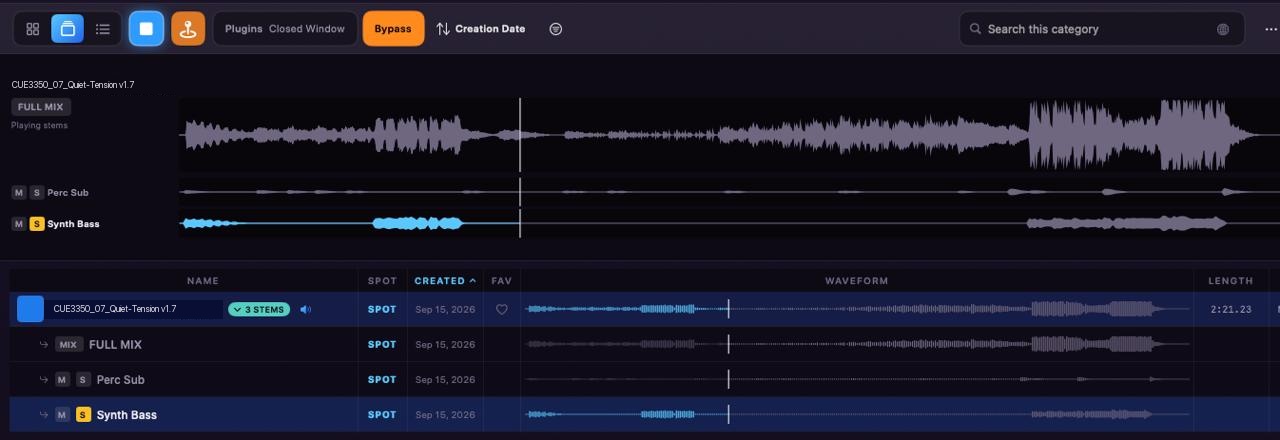Viewport: 1280px width, 440px height.
Task: Sort by the LENGTH column header
Action: coord(1230,281)
